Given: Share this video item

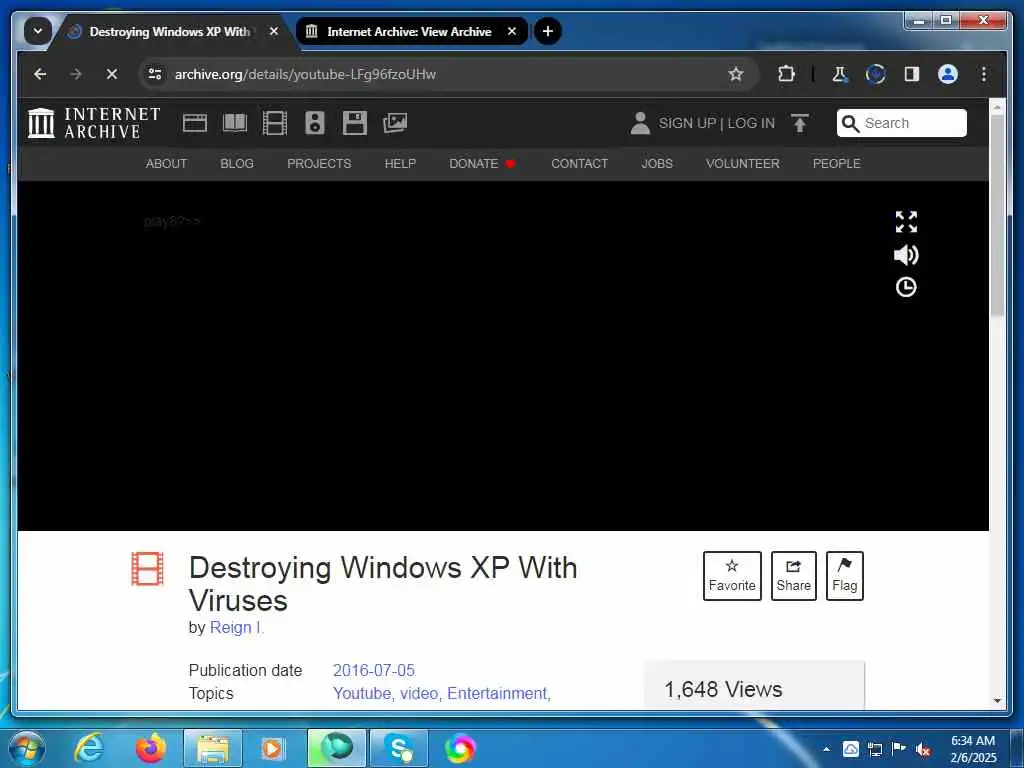Looking at the screenshot, I should 793,575.
